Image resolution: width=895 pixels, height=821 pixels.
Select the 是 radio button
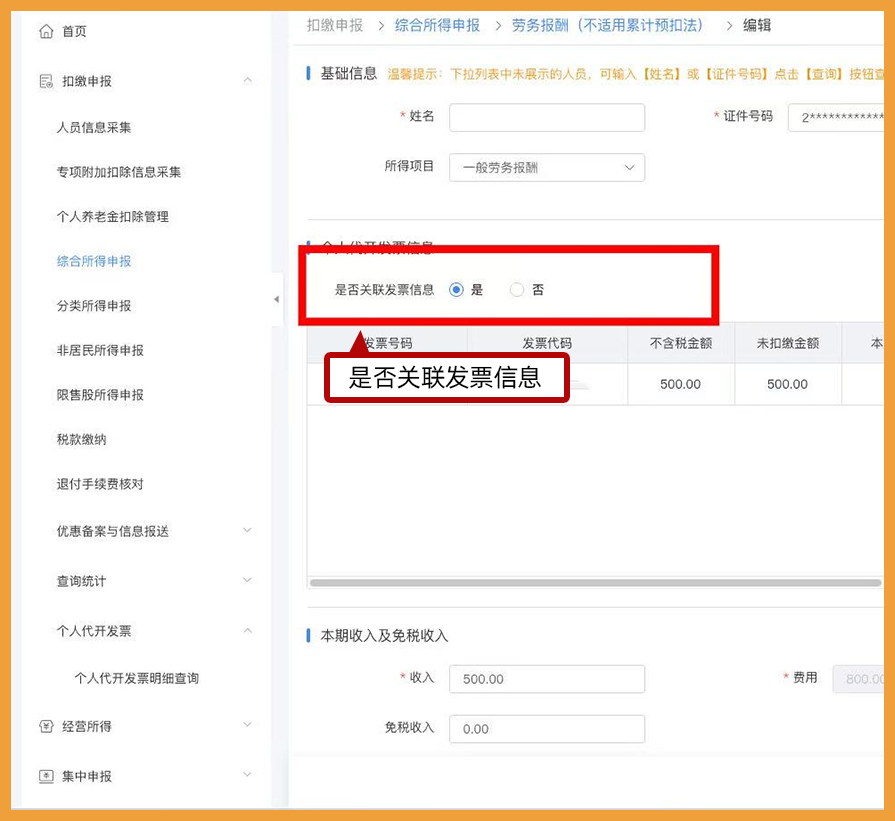pos(456,289)
